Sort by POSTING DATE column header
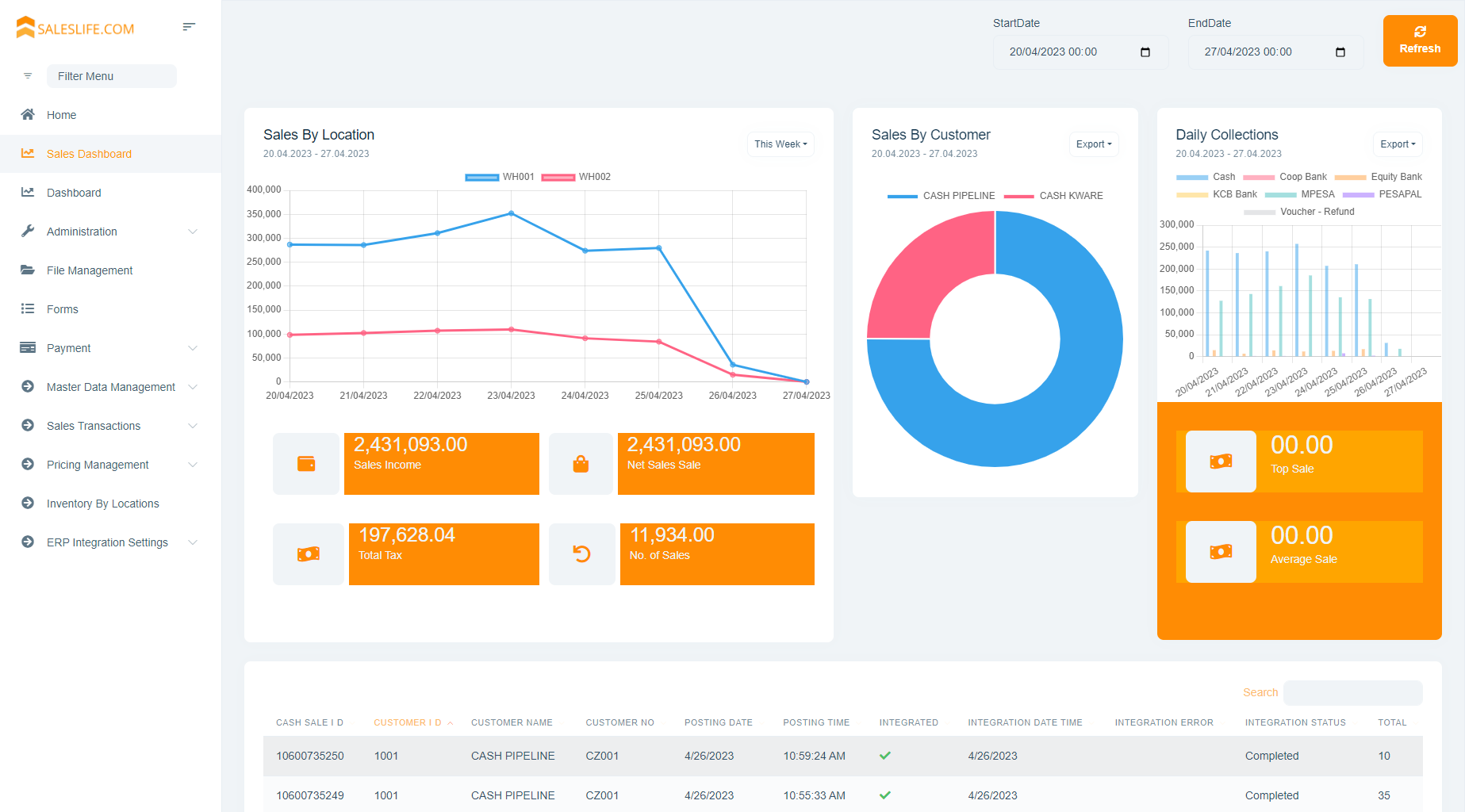 [x=719, y=722]
